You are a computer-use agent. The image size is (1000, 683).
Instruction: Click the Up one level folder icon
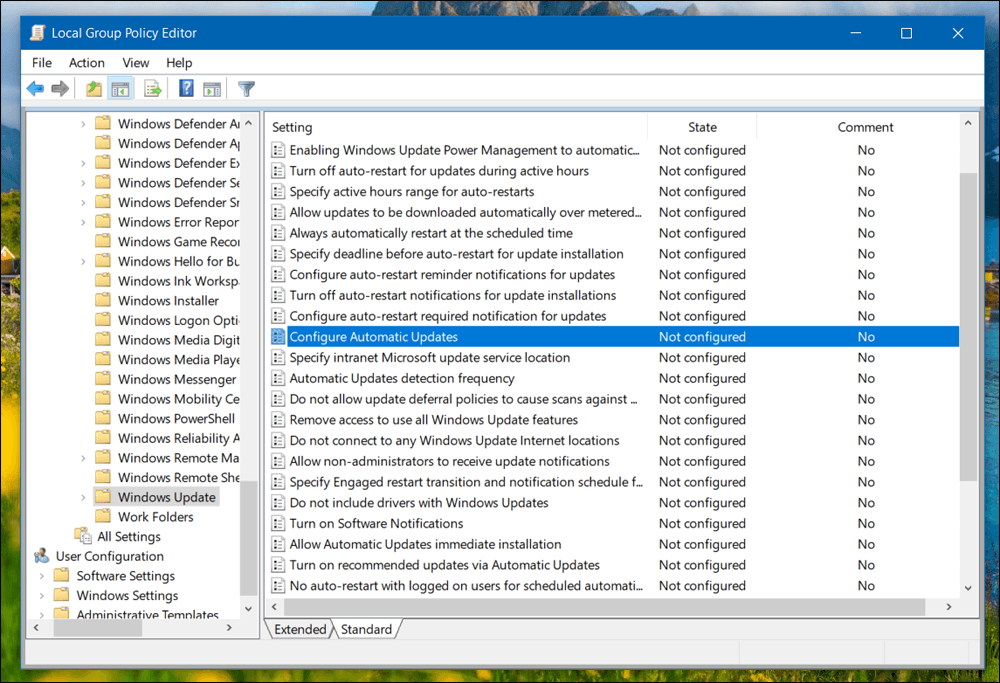click(x=94, y=89)
